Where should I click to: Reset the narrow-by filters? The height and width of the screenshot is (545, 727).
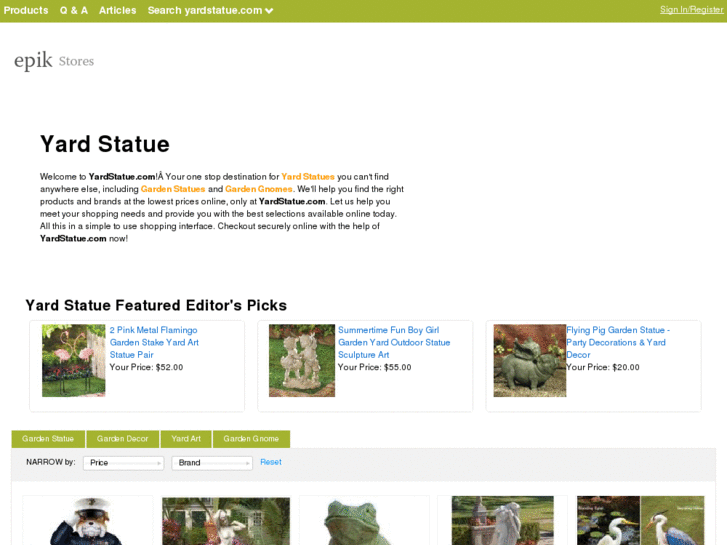click(271, 462)
